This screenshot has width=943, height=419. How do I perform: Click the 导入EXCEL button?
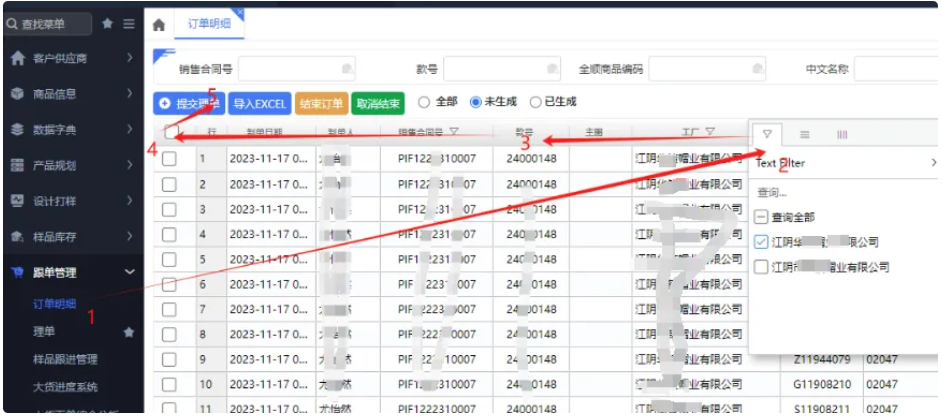click(259, 103)
